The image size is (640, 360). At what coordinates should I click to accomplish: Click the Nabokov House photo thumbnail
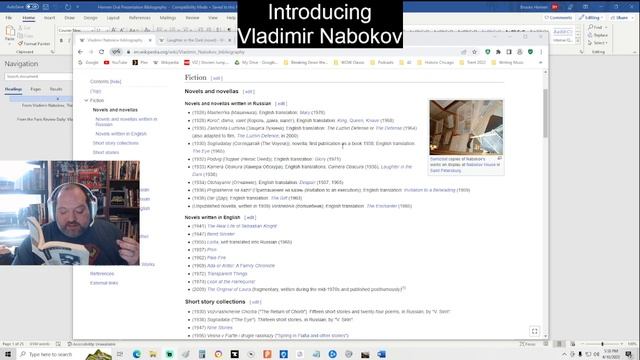click(466, 127)
